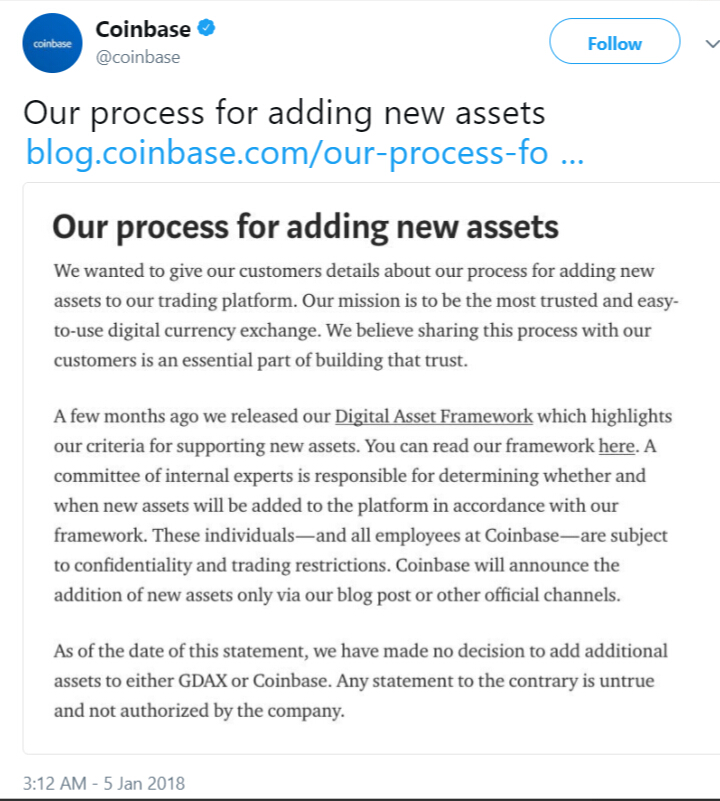
Task: Open the Digital Asset Framework hyperlink
Action: pyautogui.click(x=434, y=416)
